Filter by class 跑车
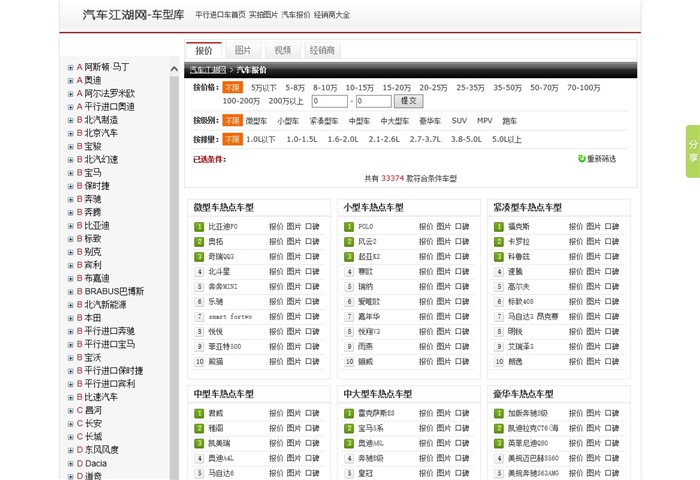 [x=509, y=121]
